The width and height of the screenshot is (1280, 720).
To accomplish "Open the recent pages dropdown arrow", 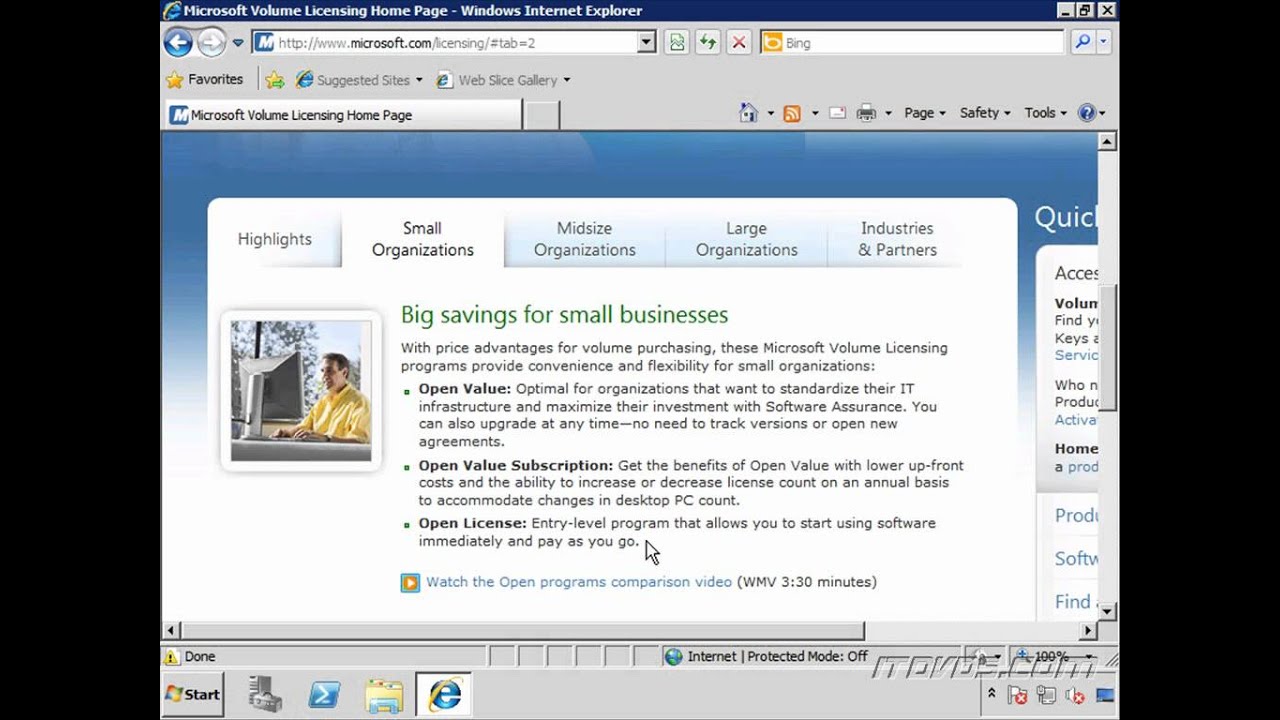I will click(238, 43).
